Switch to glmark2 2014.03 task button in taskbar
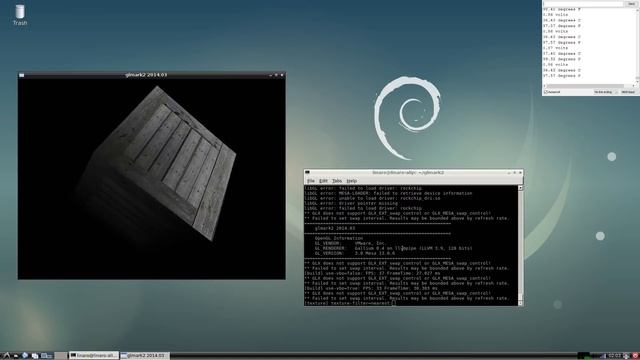640x360 pixels. point(144,356)
